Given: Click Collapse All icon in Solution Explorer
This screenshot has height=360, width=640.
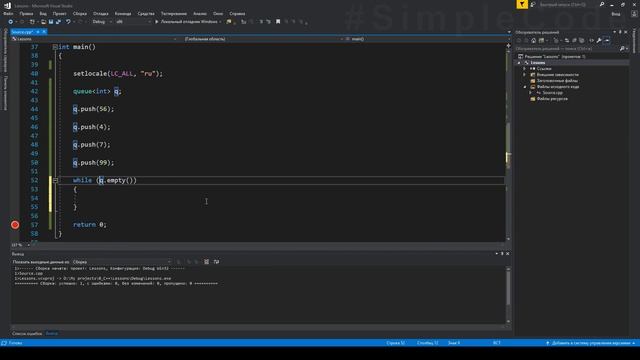Looking at the screenshot, I should 574,40.
